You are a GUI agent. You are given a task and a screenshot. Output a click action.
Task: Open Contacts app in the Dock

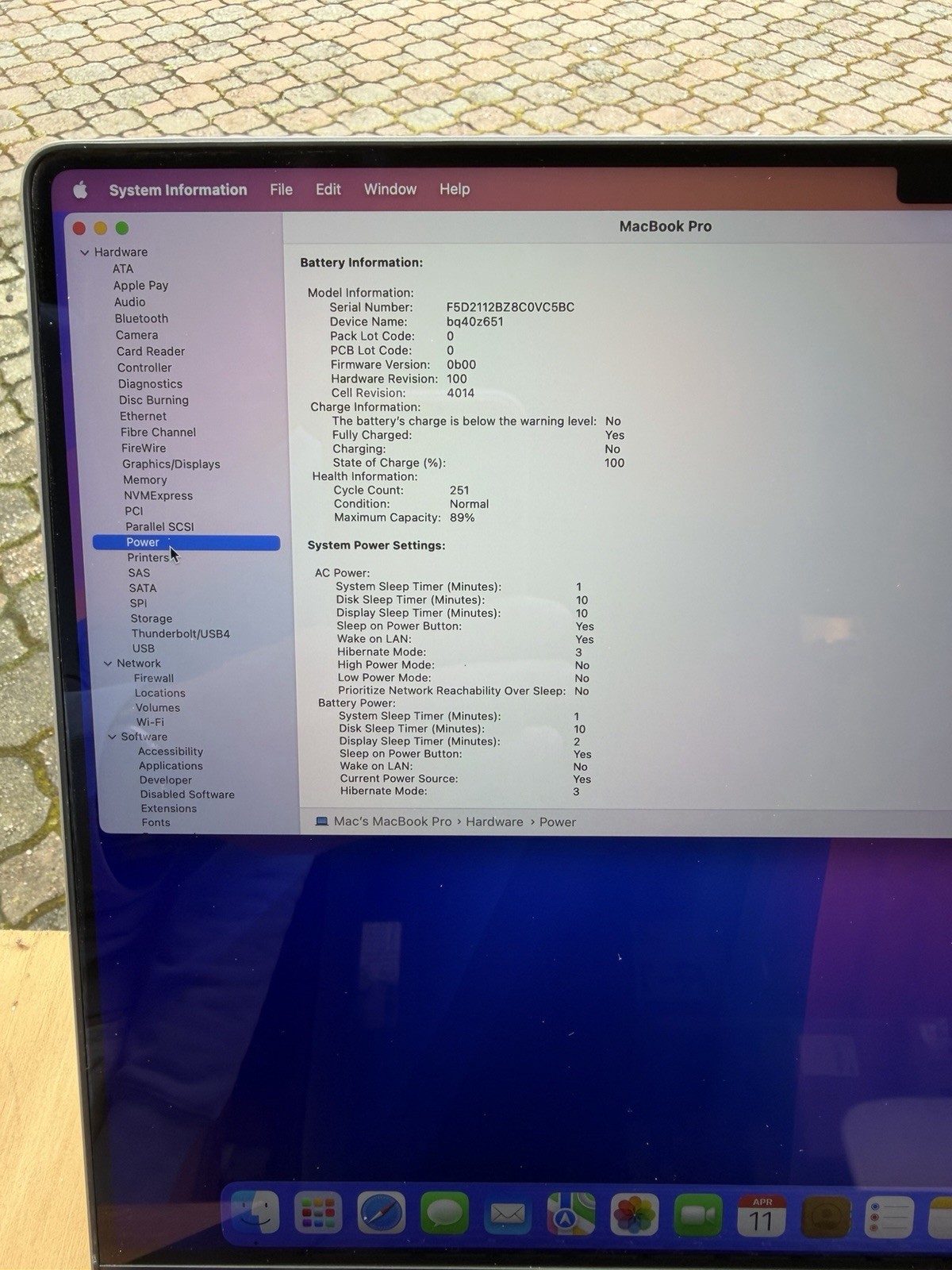click(x=826, y=1217)
